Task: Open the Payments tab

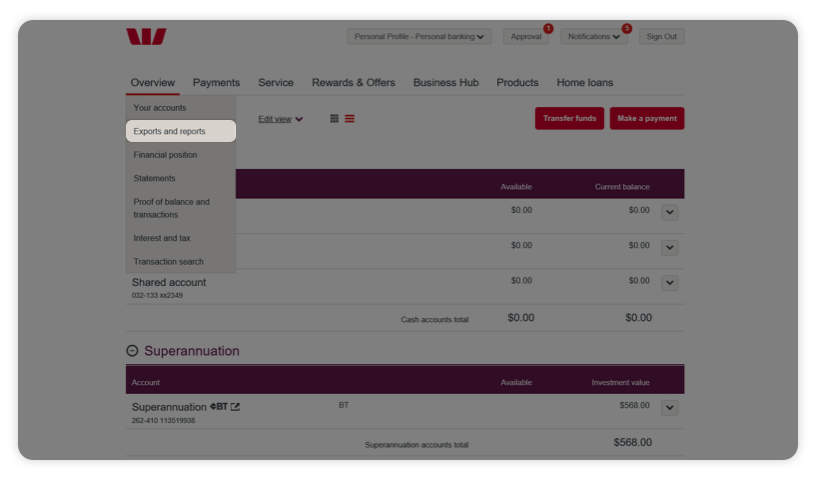Action: 216,83
